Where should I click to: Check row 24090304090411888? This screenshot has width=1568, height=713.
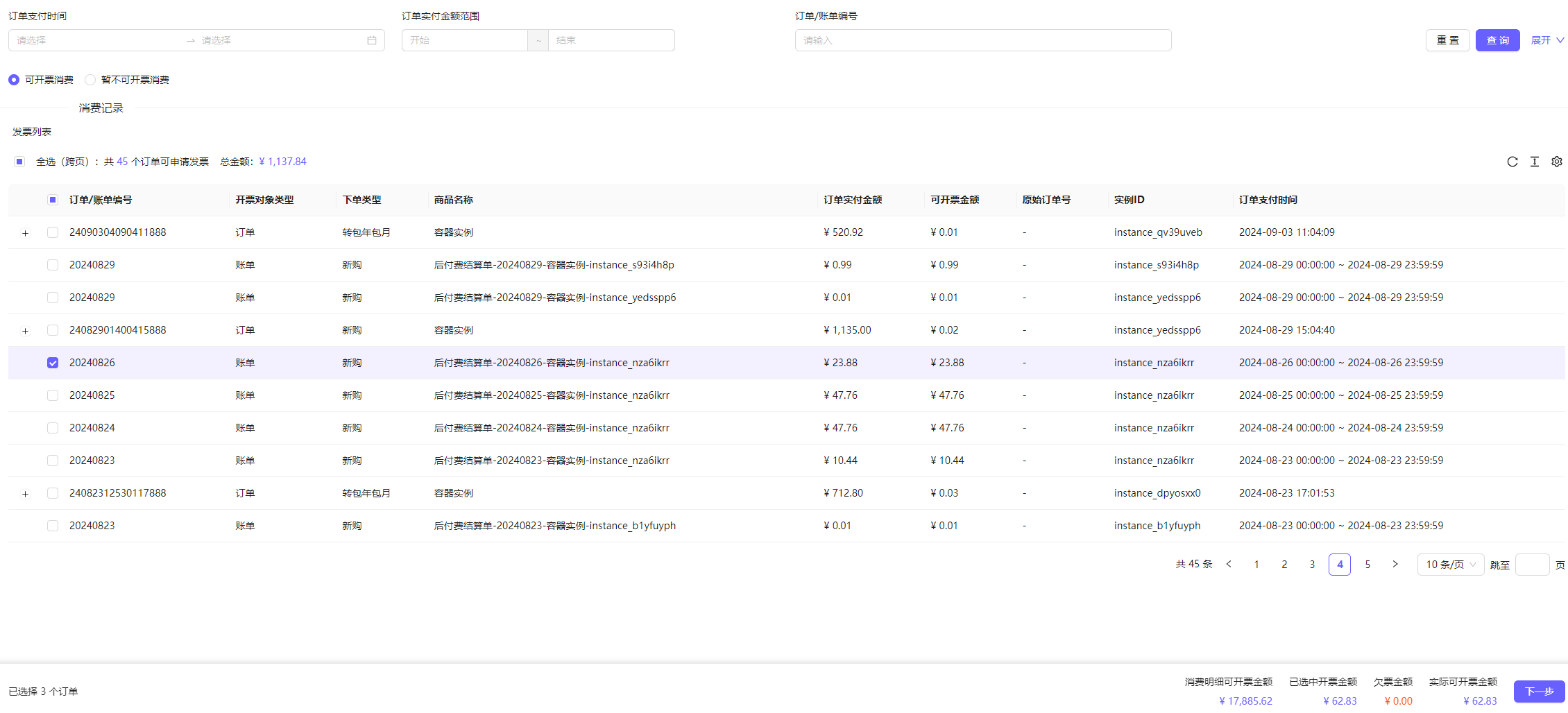53,232
